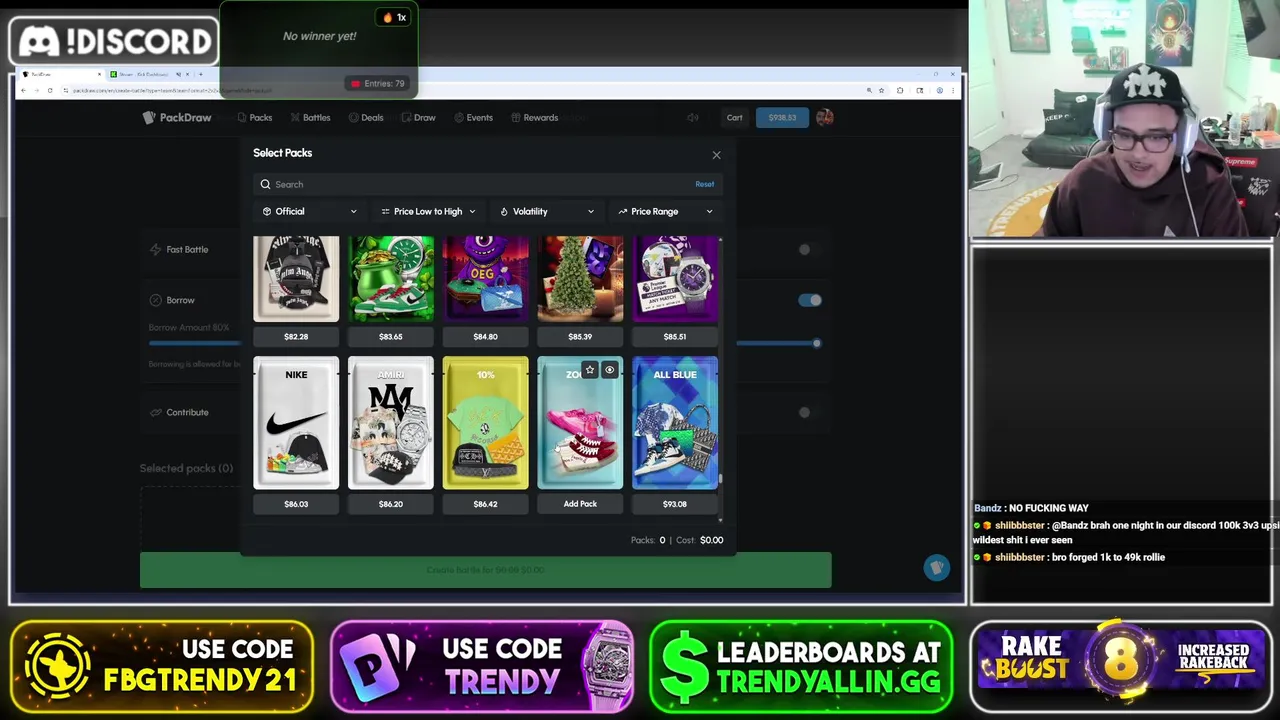Open the browser profile icon
The image size is (1280, 720).
[x=939, y=90]
